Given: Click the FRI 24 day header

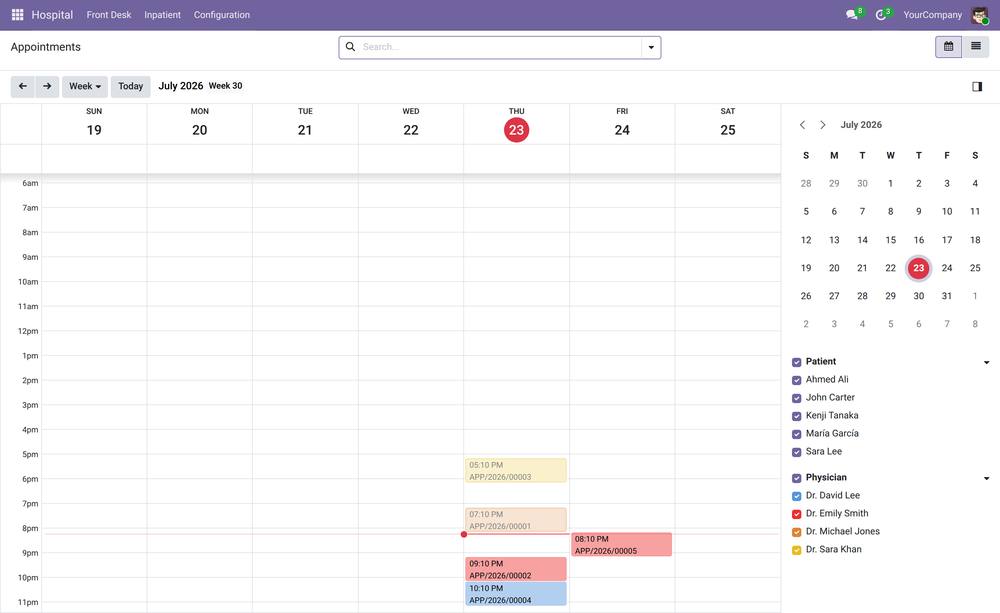Looking at the screenshot, I should point(622,123).
